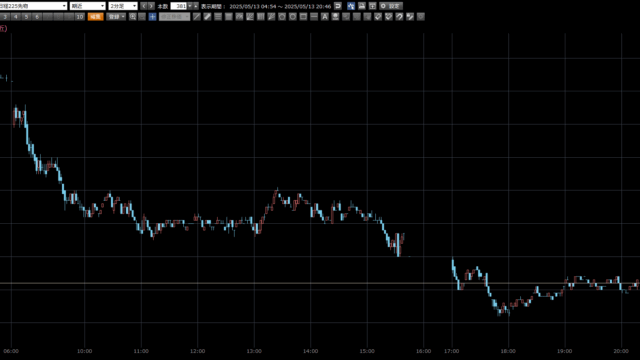Click the orange 編集 edit button

[x=96, y=17]
